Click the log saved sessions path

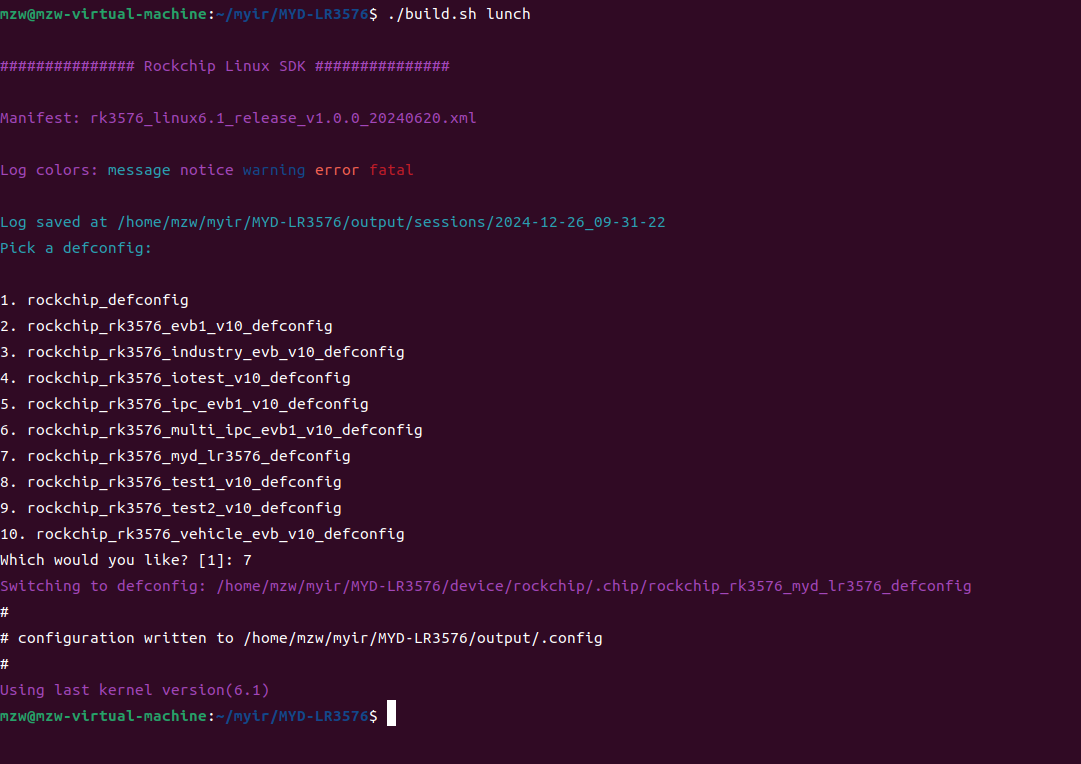click(x=391, y=222)
